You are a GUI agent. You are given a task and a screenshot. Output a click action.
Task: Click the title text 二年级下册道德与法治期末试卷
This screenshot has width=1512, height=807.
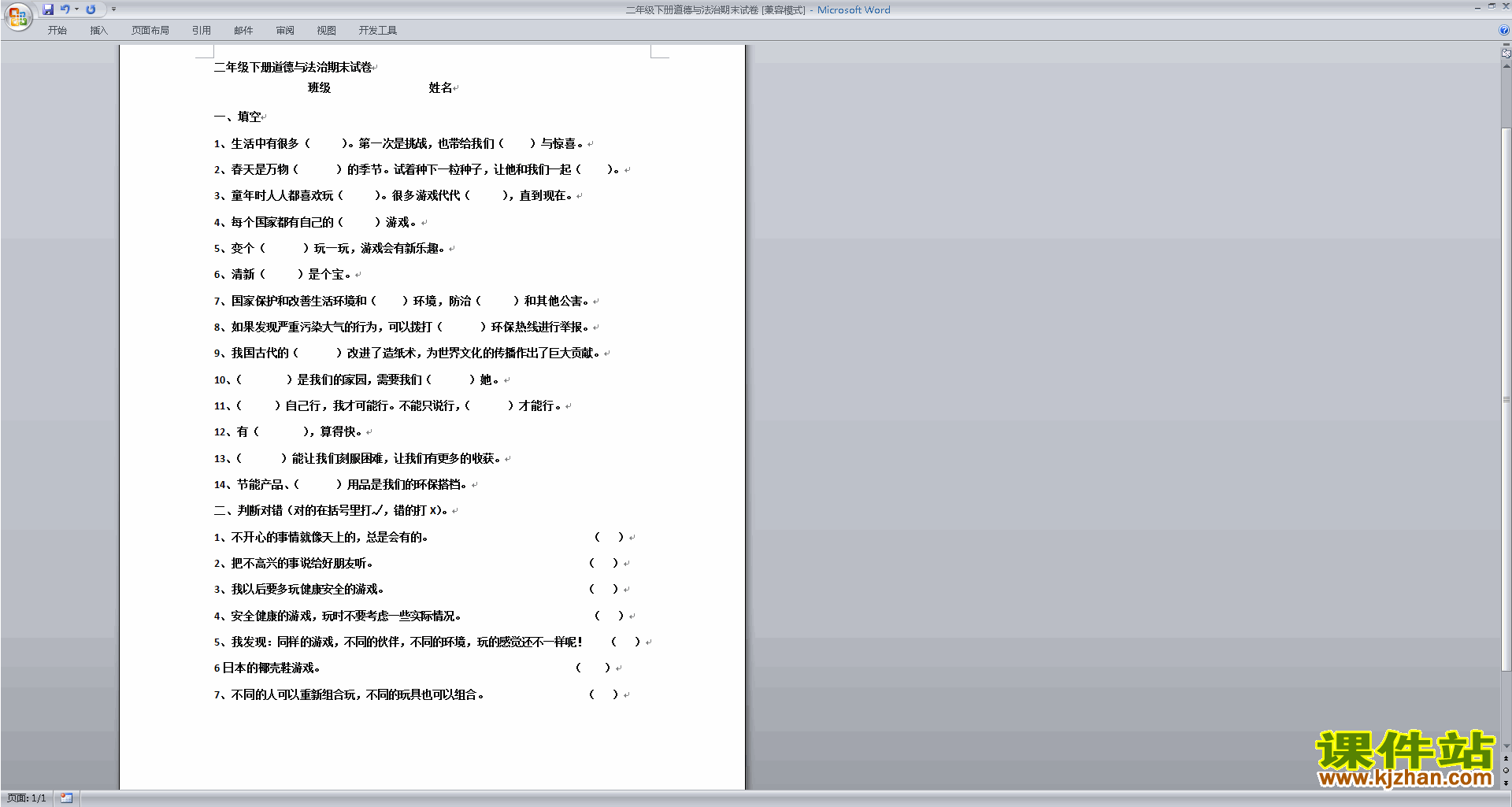pos(293,68)
